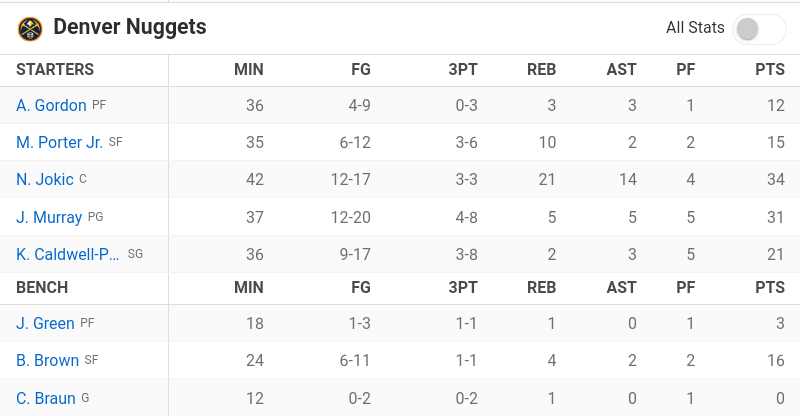Select B. Brown player link

click(47, 360)
